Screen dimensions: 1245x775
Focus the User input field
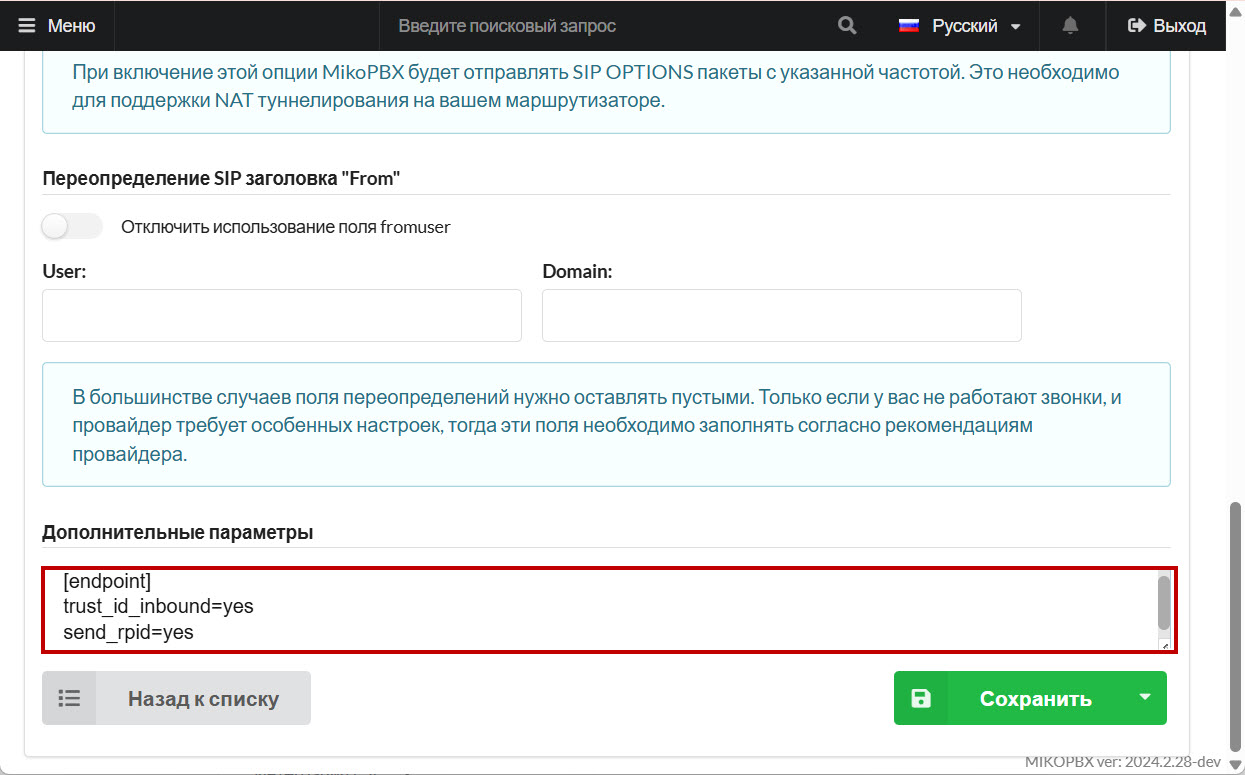pyautogui.click(x=282, y=316)
